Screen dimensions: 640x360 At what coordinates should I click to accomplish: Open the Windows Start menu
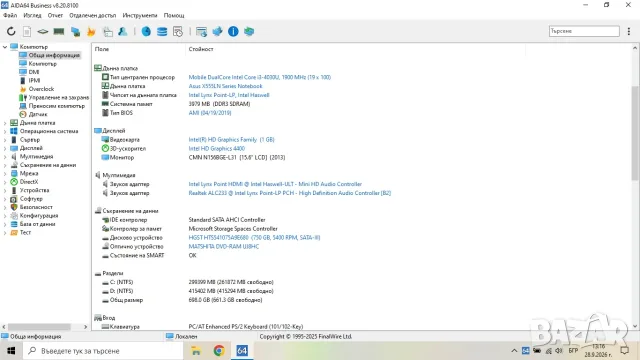[11, 351]
